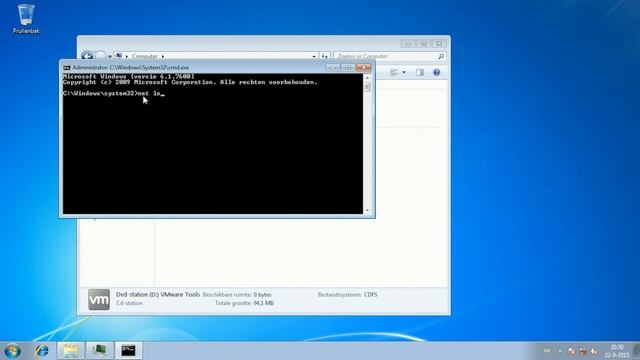
Task: Change the Explorer view using the view icon
Action: click(394, 73)
